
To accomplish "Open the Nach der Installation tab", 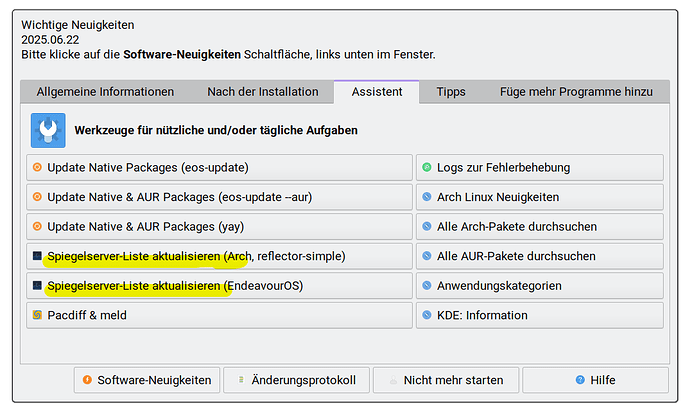I will click(x=263, y=92).
